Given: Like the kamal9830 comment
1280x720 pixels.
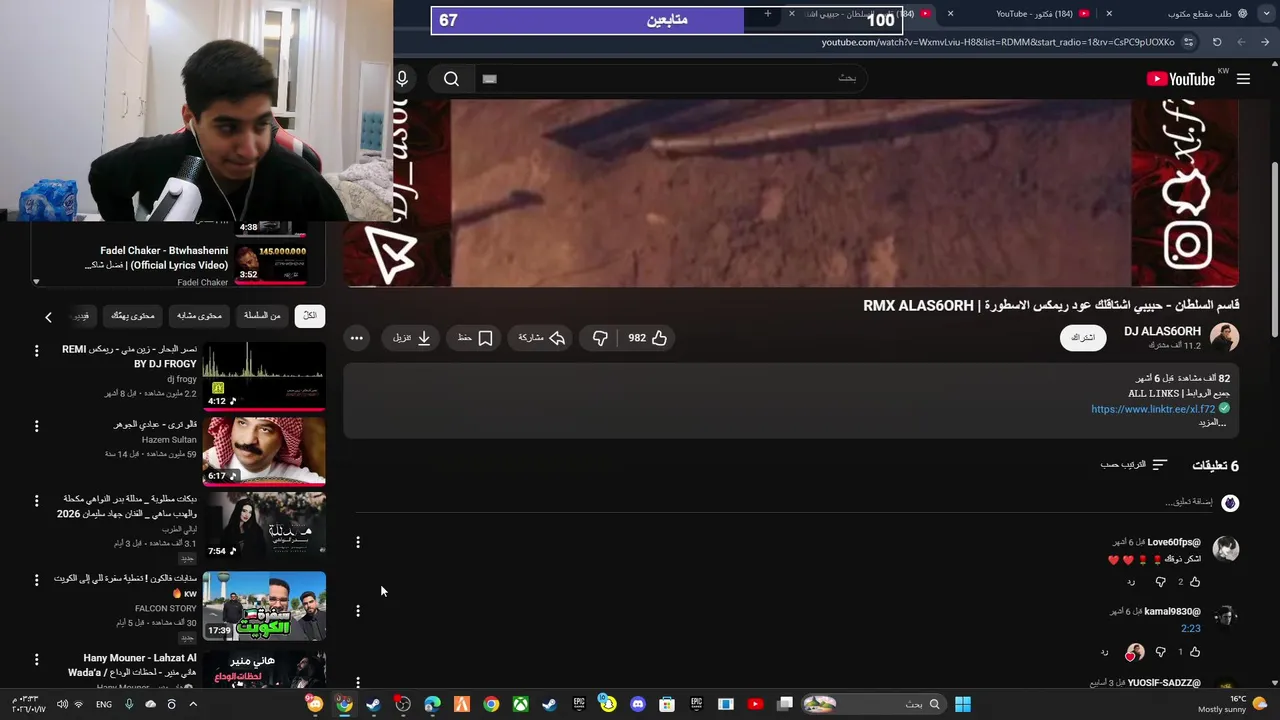Looking at the screenshot, I should [x=1194, y=652].
